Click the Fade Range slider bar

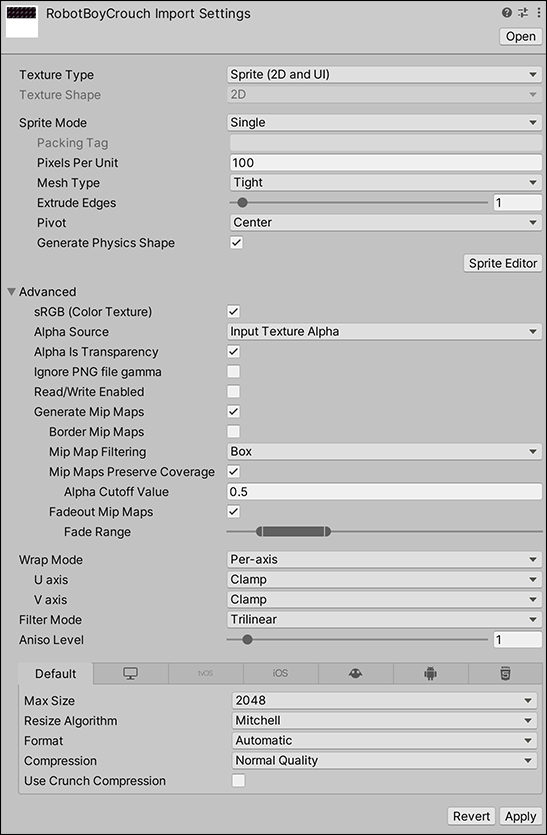tap(293, 531)
